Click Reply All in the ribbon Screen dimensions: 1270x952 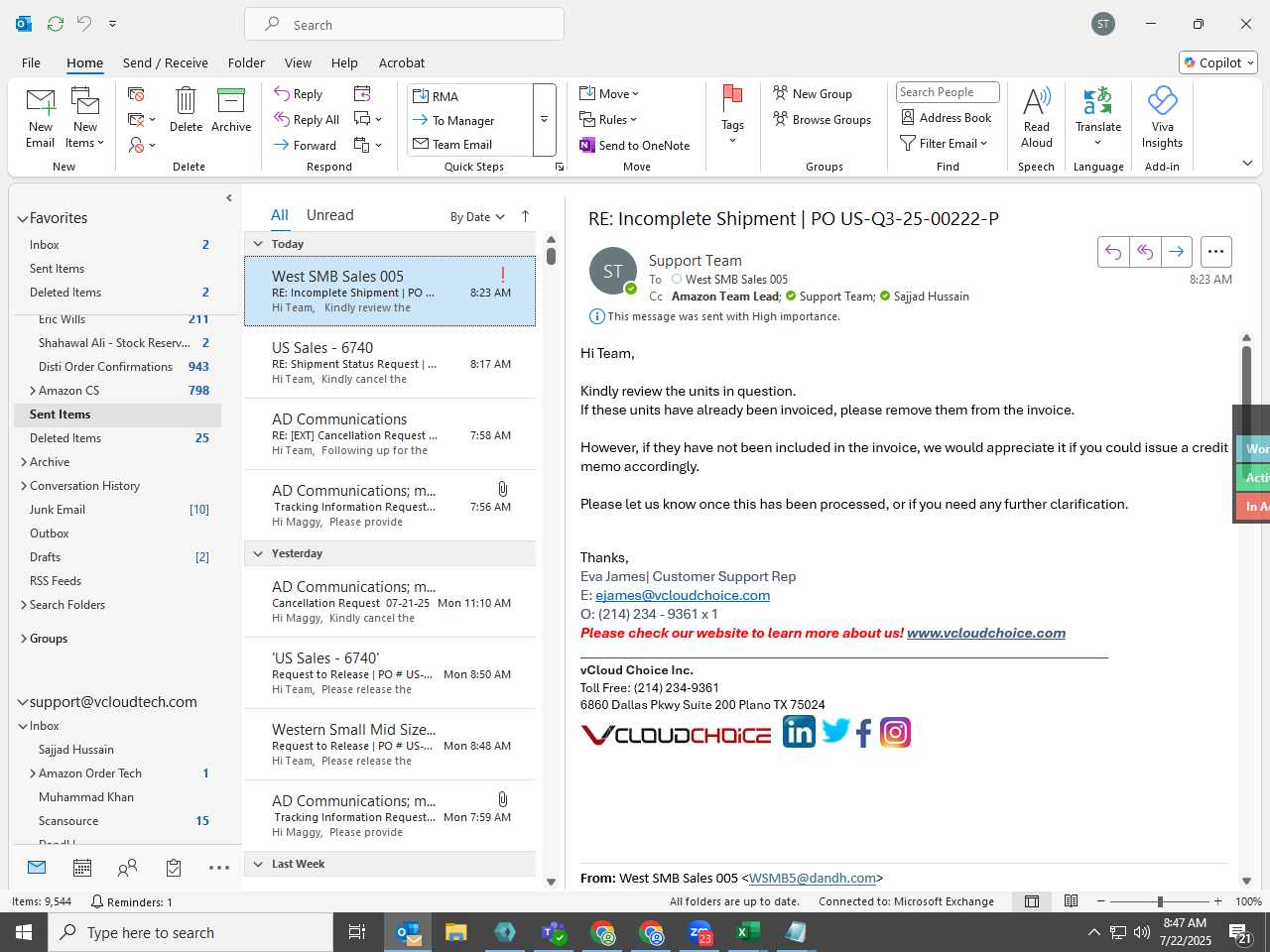pos(308,120)
